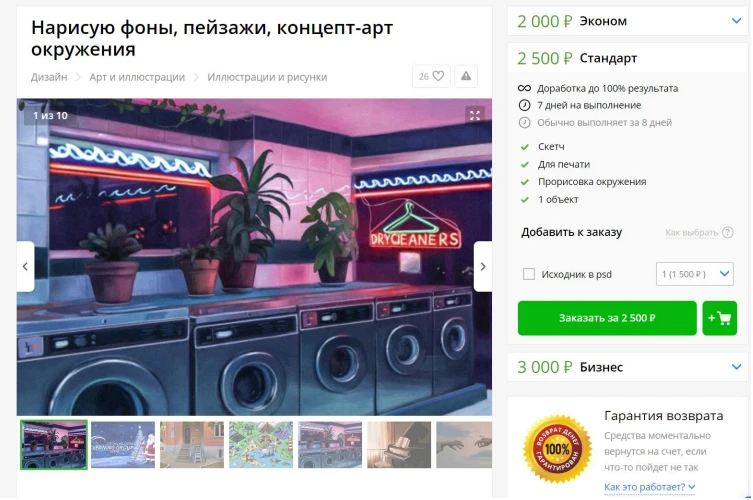This screenshot has width=753, height=500.
Task: Go to next gallery image arrow
Action: point(483,266)
